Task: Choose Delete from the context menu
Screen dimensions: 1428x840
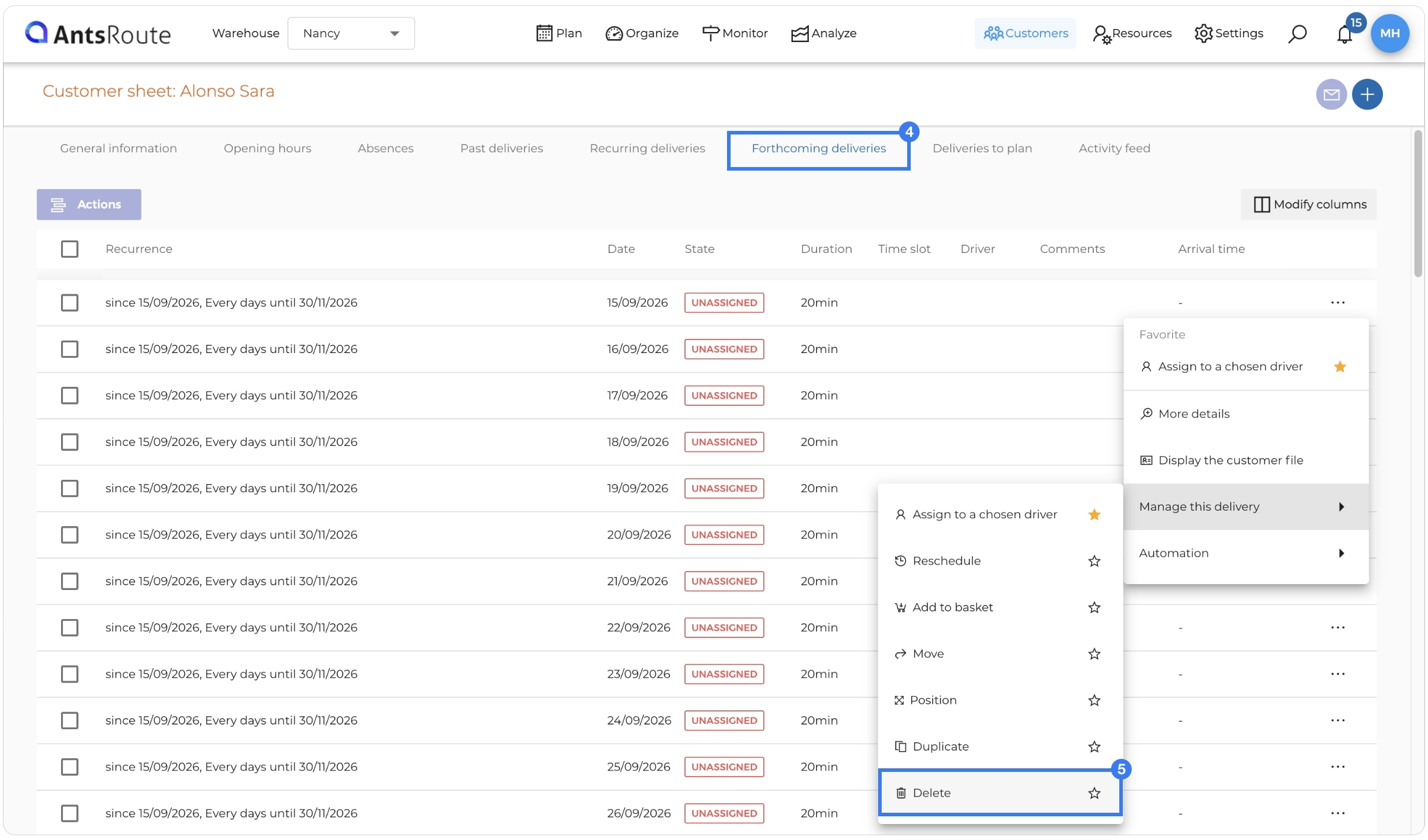Action: pyautogui.click(x=1000, y=793)
